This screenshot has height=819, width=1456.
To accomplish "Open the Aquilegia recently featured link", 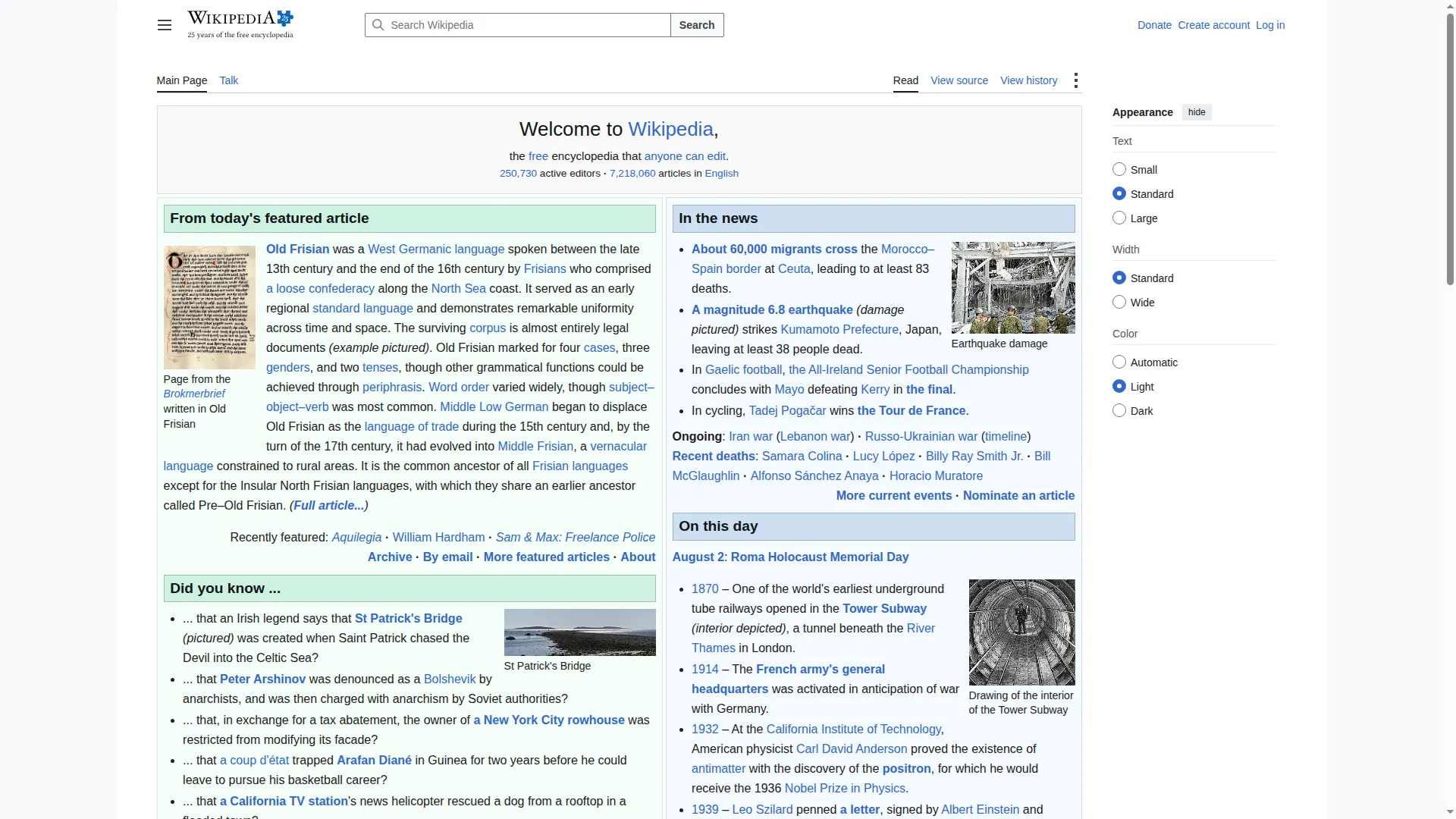I will [356, 537].
